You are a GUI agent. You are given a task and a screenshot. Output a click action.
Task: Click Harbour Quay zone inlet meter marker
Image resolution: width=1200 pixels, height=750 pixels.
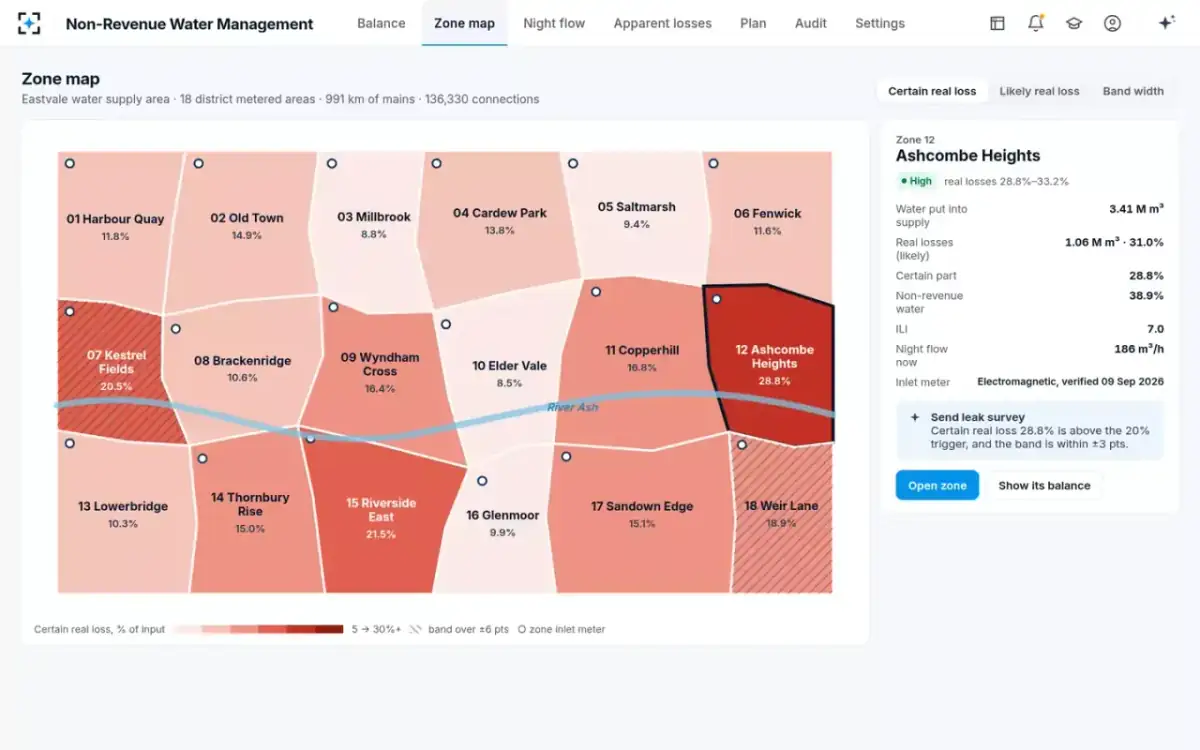70,163
